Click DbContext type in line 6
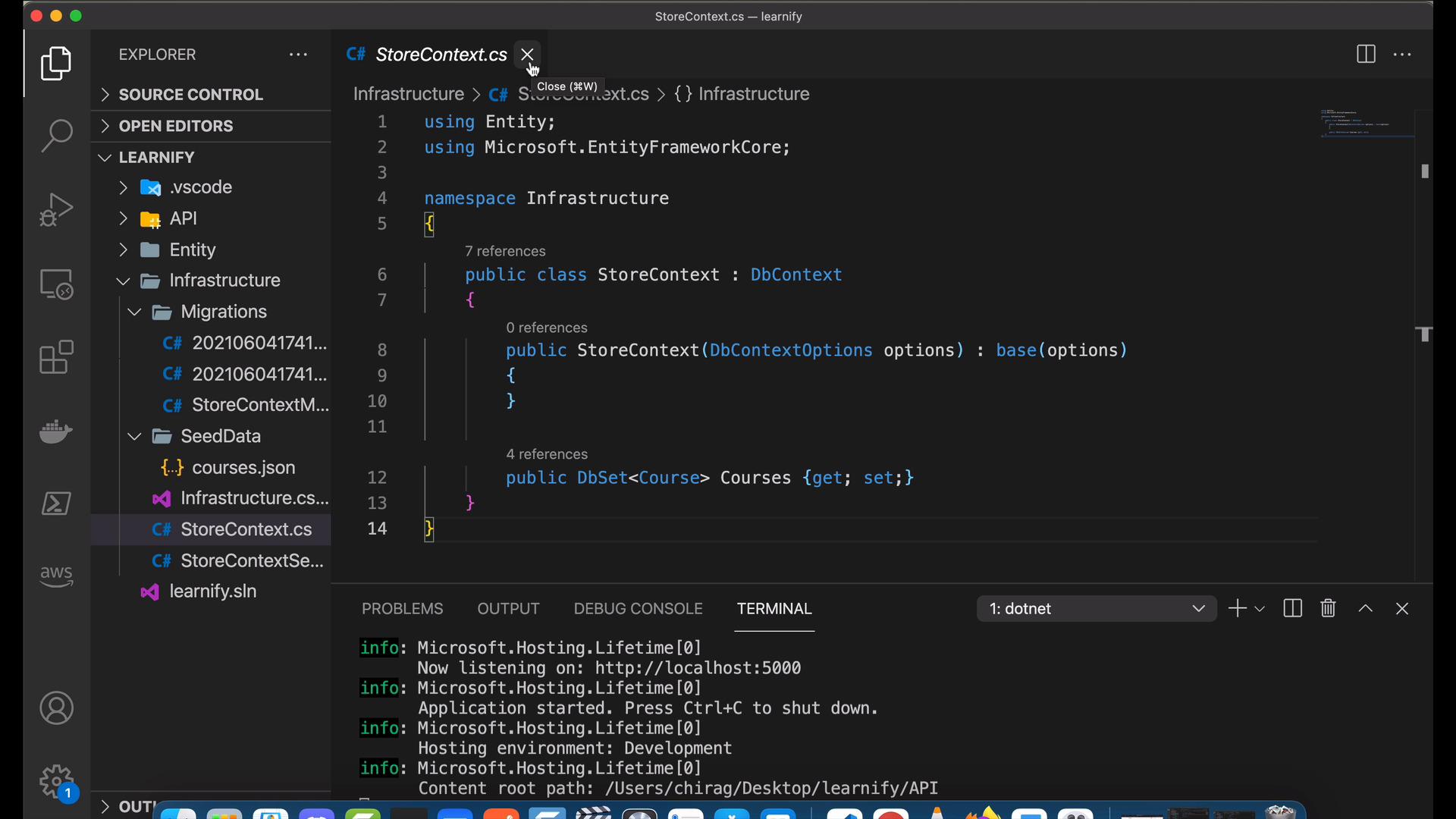1456x819 pixels. [796, 275]
